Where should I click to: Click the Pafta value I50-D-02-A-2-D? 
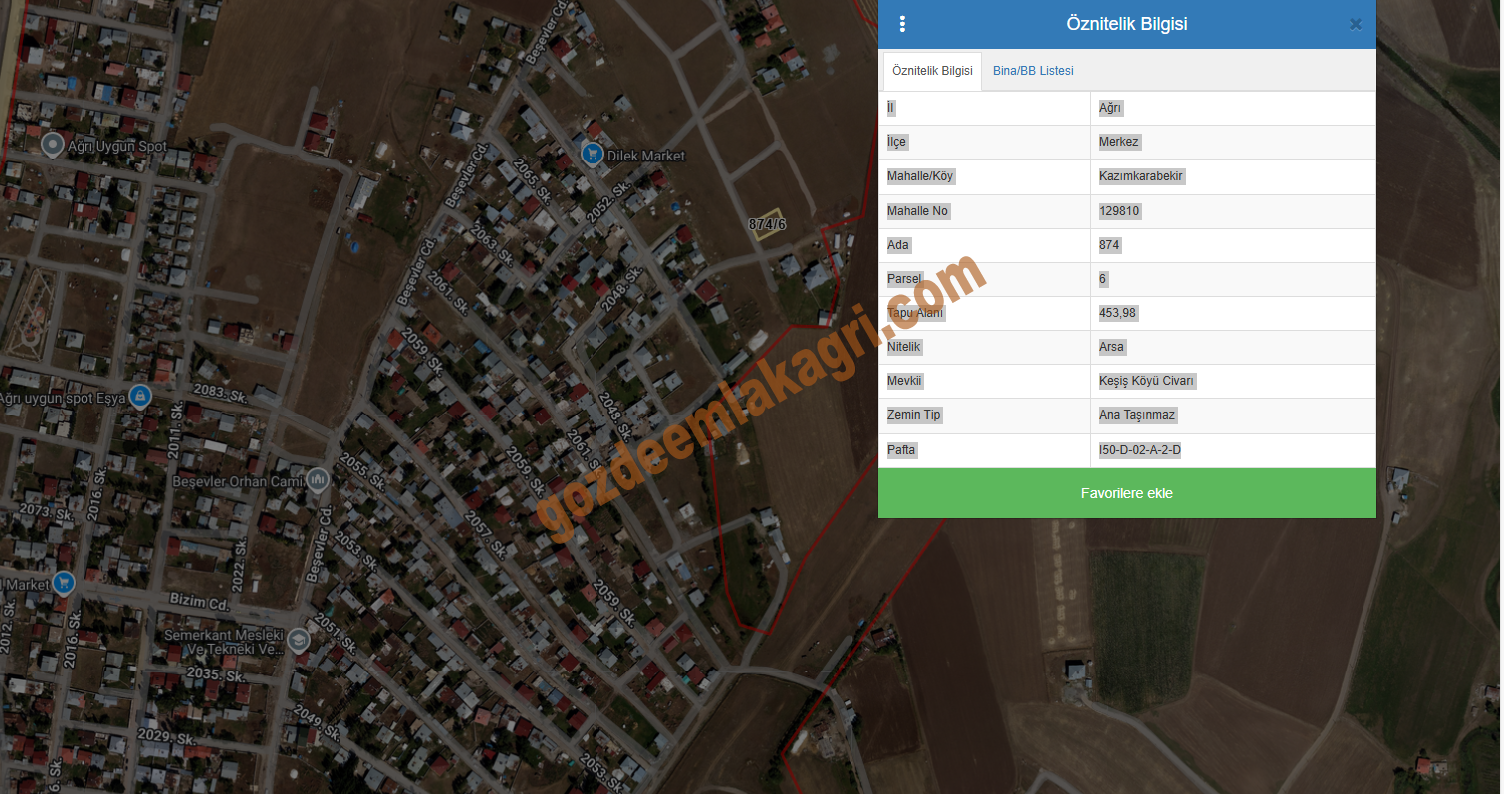coord(1139,450)
